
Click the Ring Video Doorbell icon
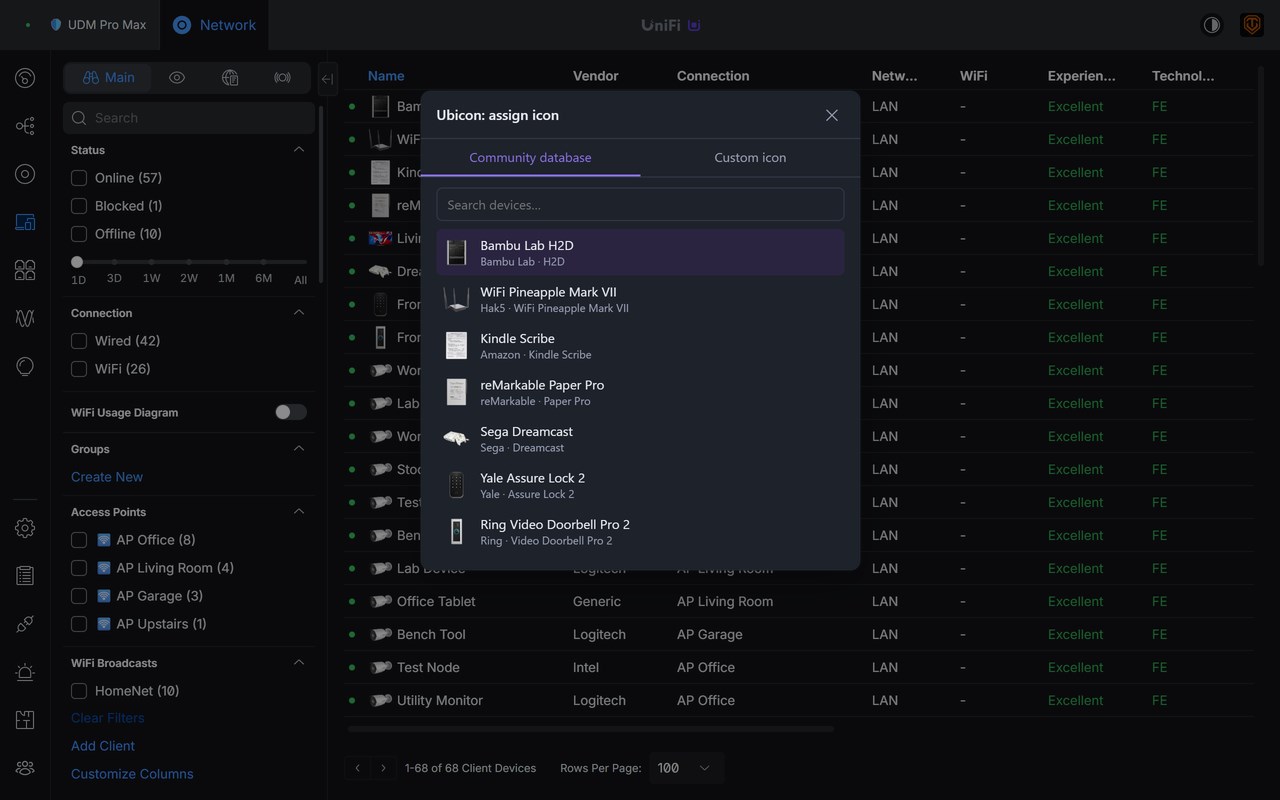coord(456,532)
